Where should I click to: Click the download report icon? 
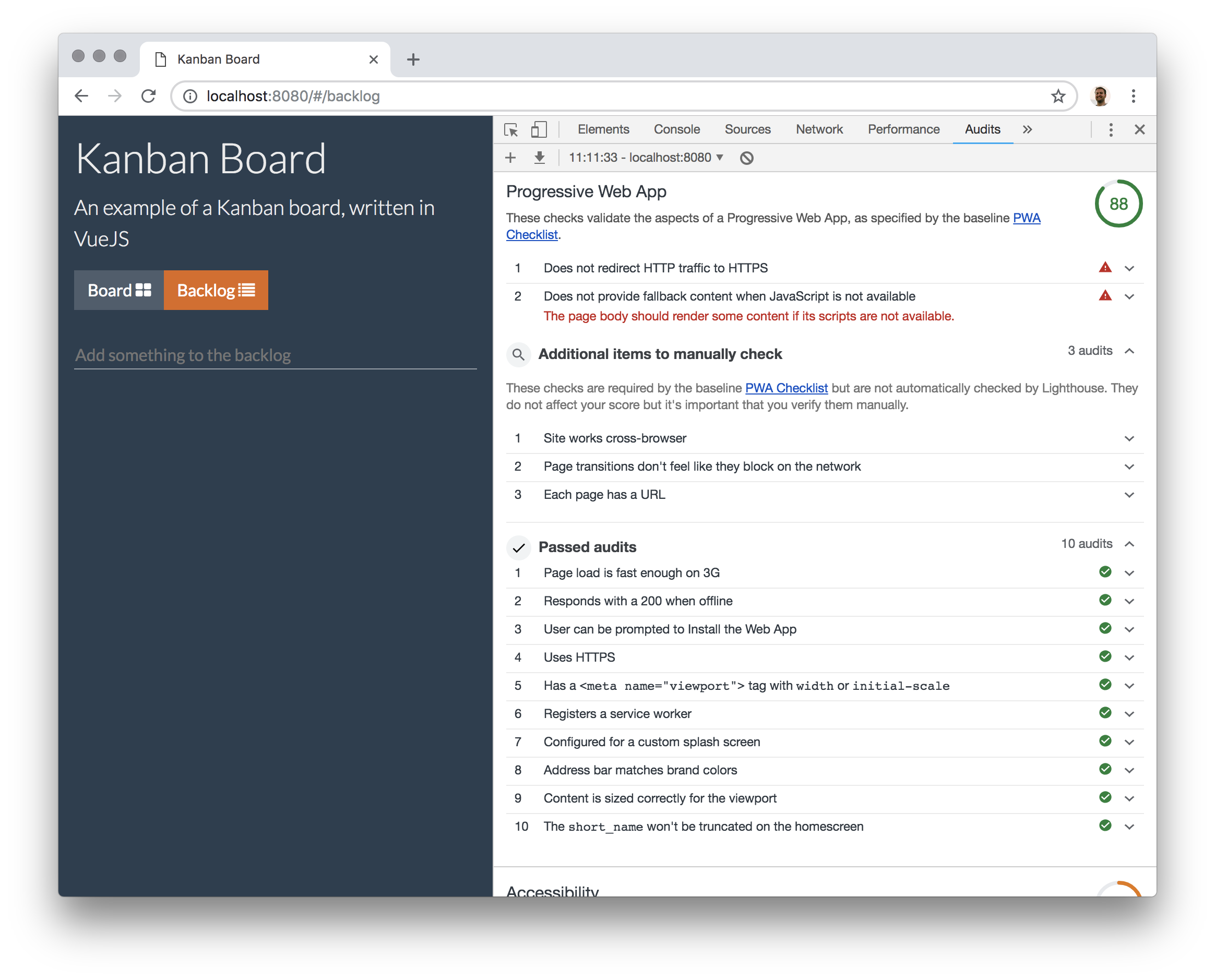click(540, 158)
